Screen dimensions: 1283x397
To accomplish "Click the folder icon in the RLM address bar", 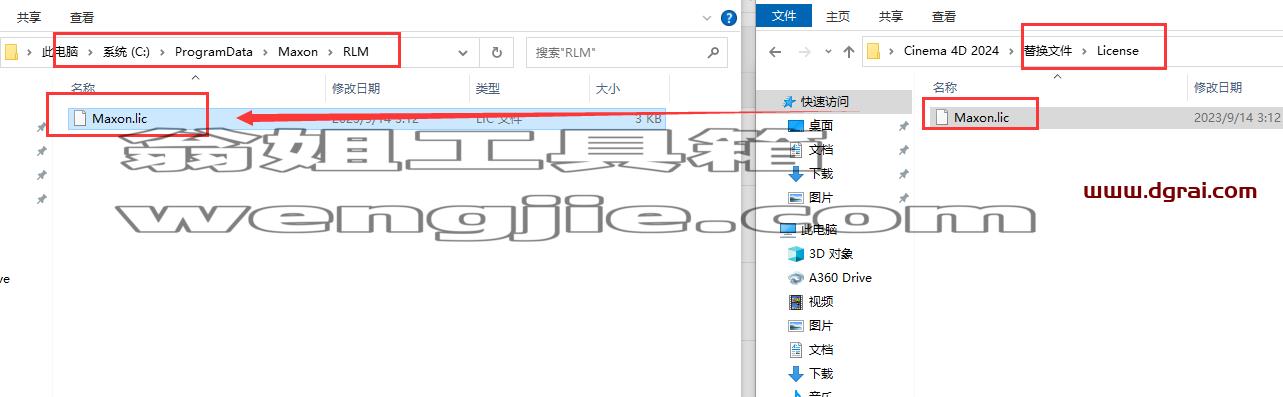I will point(12,52).
